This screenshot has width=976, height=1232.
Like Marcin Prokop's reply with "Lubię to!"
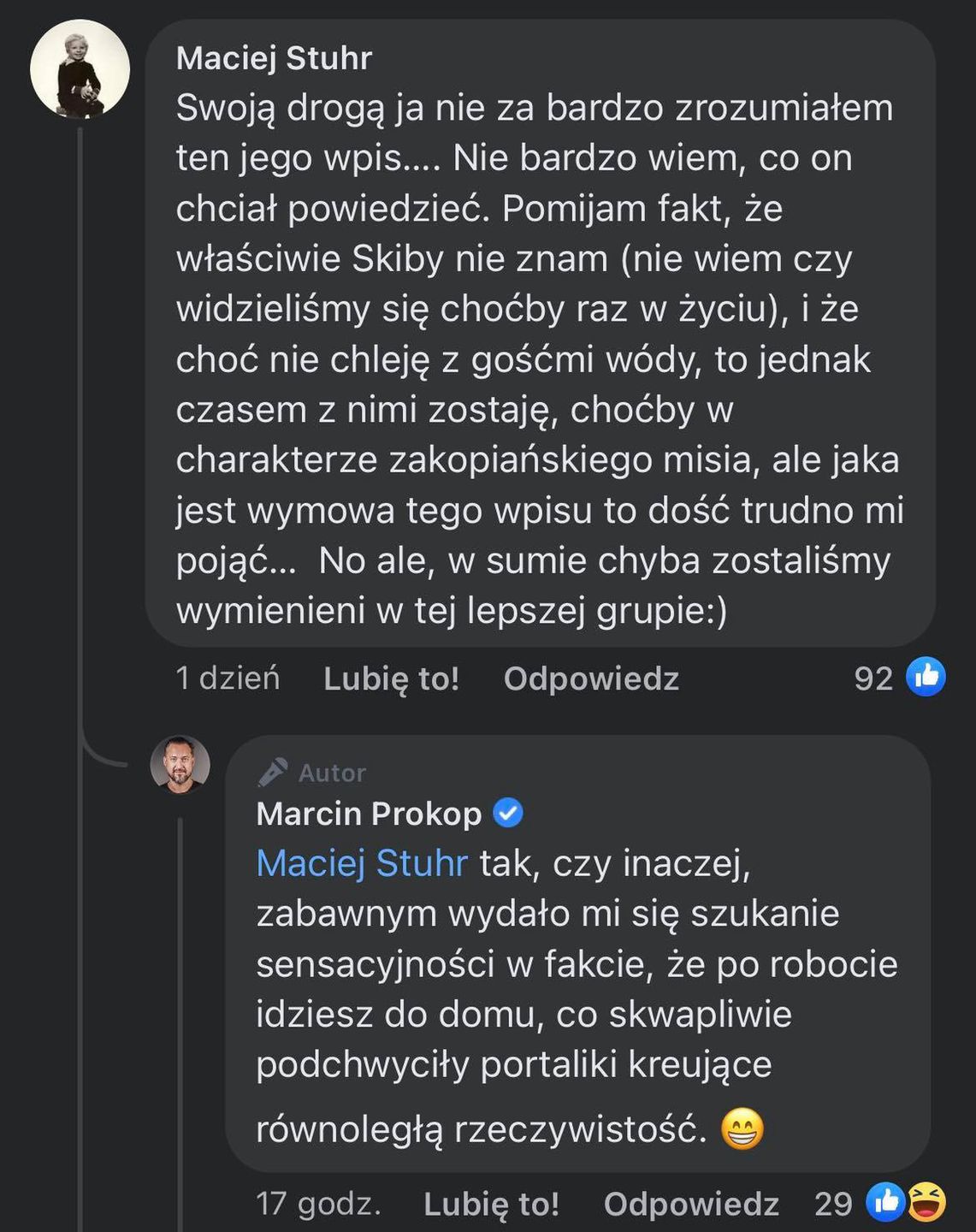(x=491, y=1204)
